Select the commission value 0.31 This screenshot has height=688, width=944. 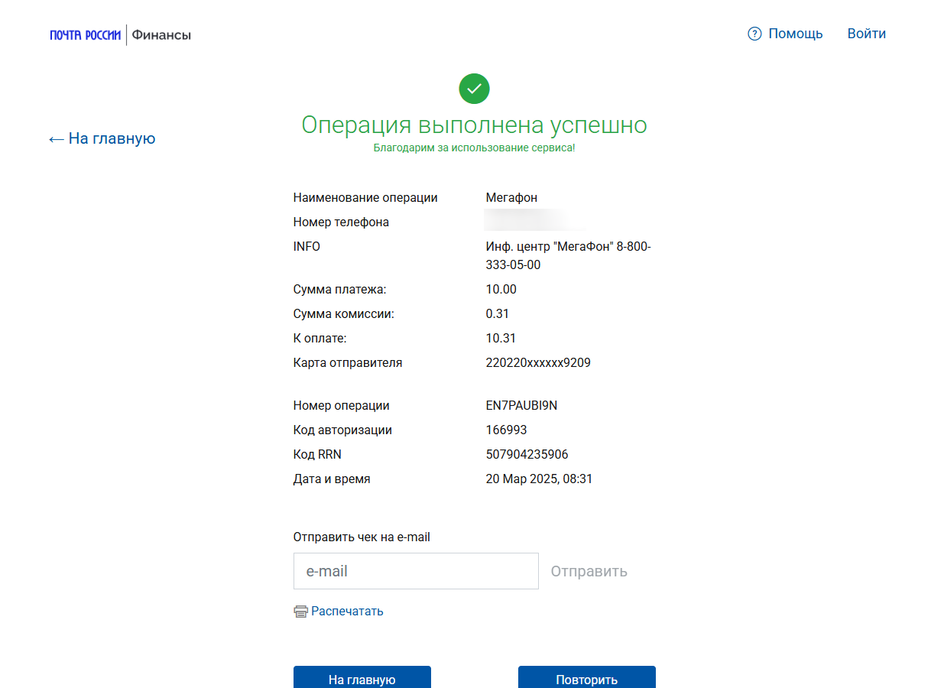497,314
